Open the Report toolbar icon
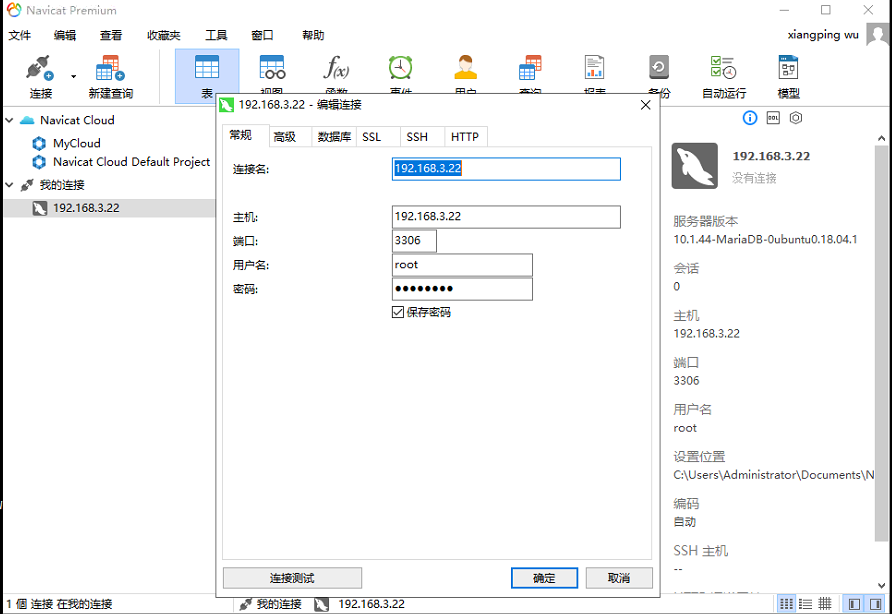Screen dimensions: 892x614 tap(594, 67)
